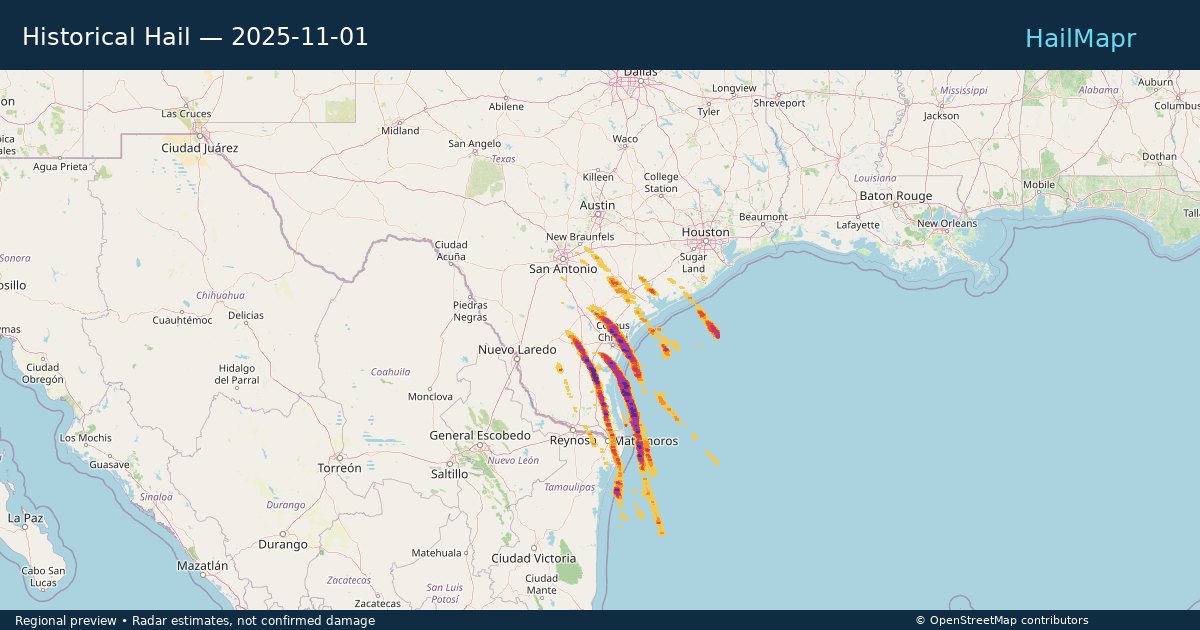This screenshot has height=630, width=1200.
Task: Click the Monclova city label
Action: pos(431,397)
